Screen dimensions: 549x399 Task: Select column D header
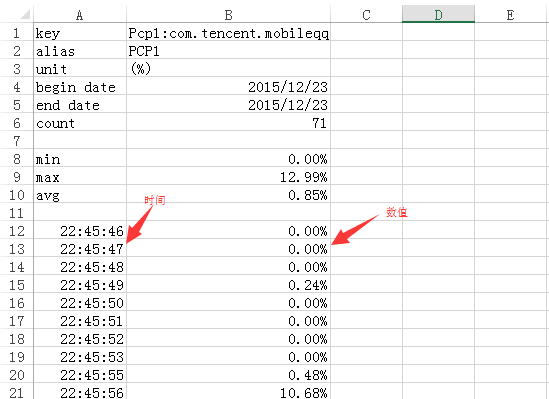pyautogui.click(x=438, y=15)
